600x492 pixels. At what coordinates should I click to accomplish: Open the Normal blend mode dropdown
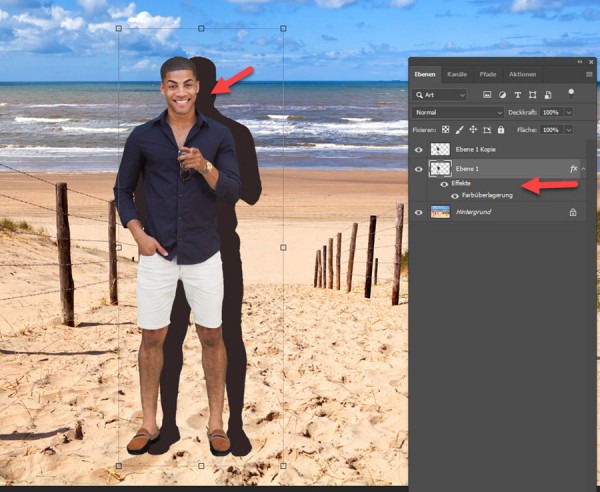[x=456, y=113]
